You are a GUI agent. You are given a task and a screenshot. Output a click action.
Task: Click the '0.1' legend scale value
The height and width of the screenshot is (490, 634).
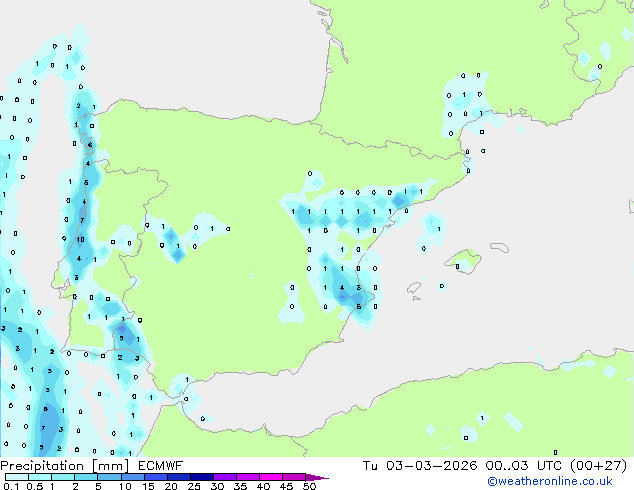pos(11,486)
